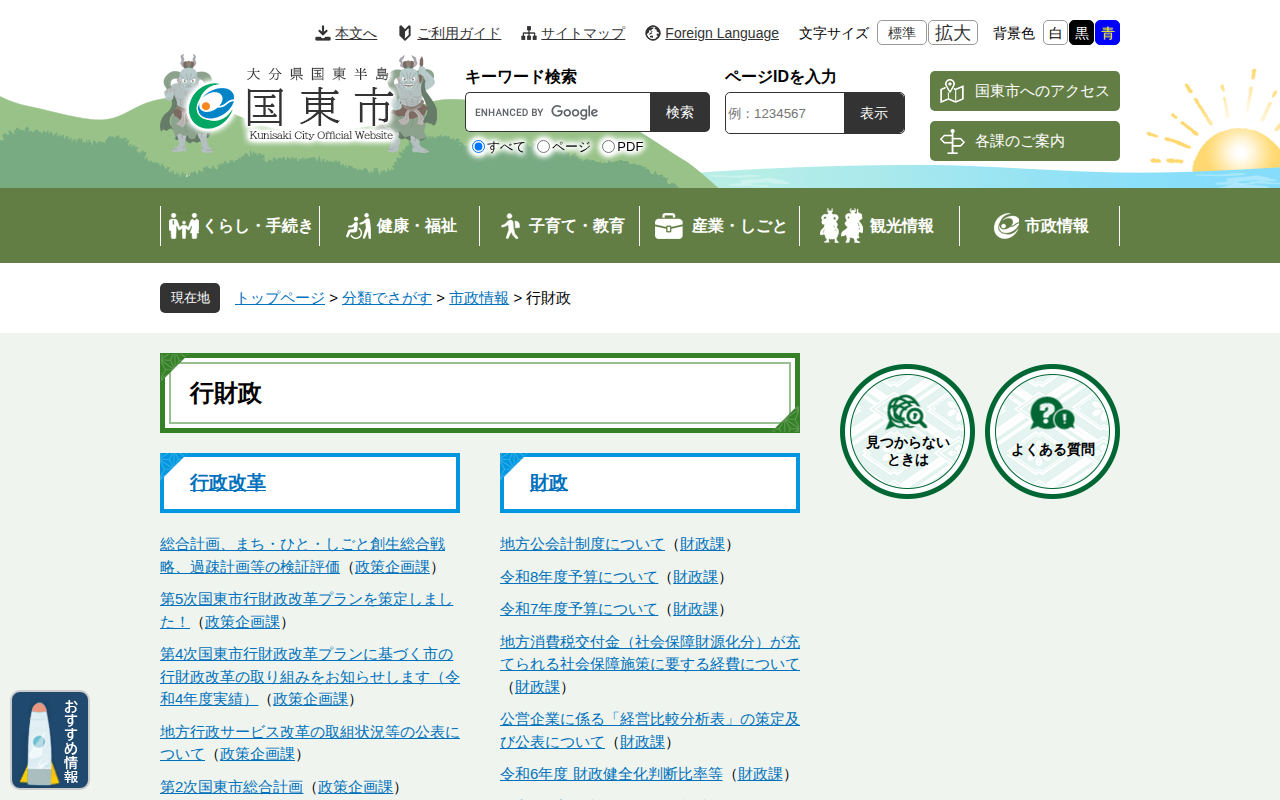Open the 市政情報 menu
This screenshot has height=800, width=1280.
pyautogui.click(x=1040, y=226)
